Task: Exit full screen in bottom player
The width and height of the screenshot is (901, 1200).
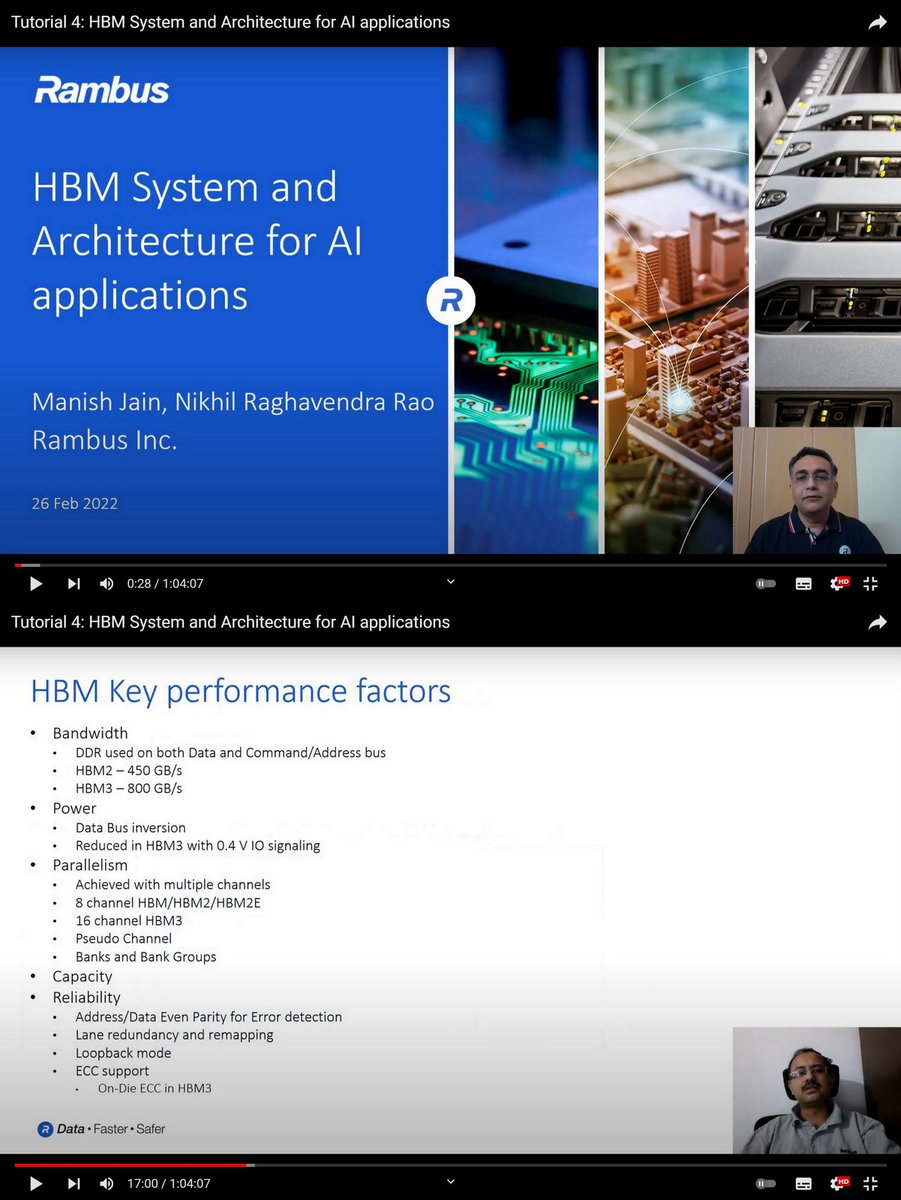Action: [x=870, y=1183]
